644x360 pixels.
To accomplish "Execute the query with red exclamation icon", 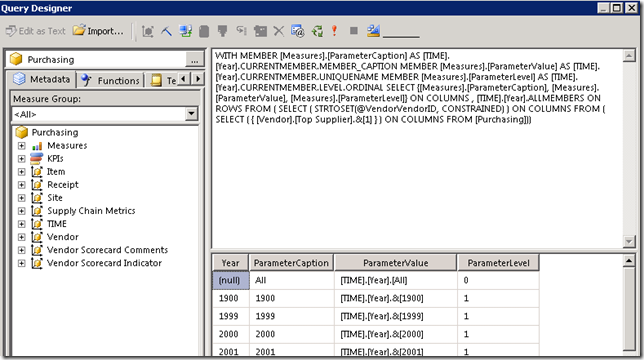I will click(x=335, y=31).
